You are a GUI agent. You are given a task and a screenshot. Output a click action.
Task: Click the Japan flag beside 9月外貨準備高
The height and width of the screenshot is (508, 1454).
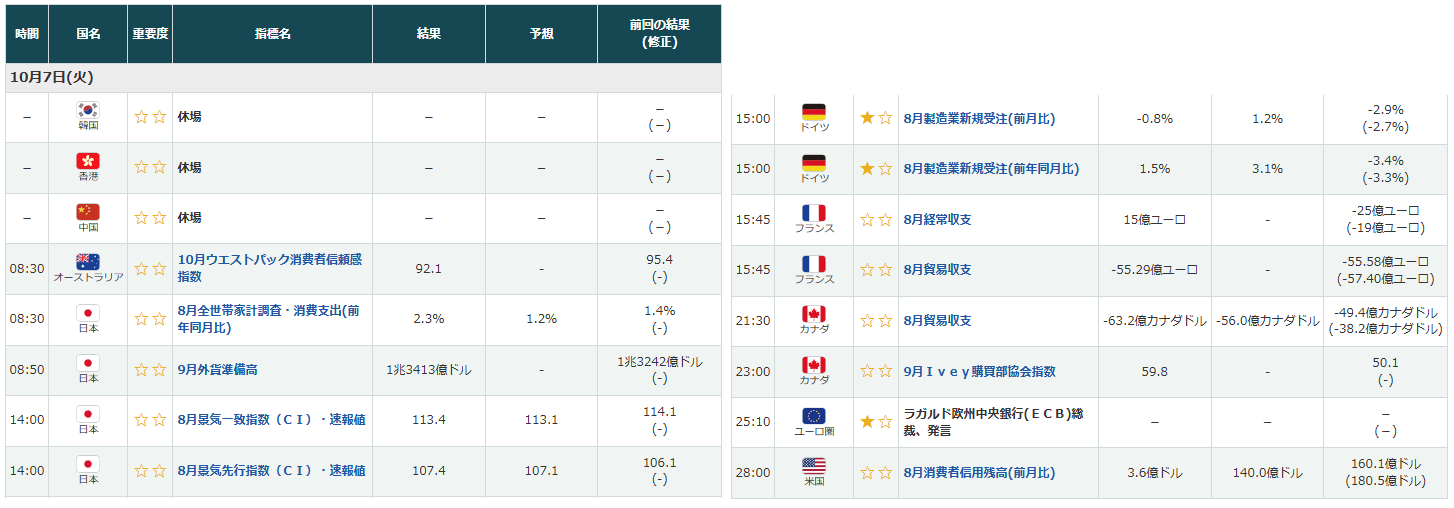point(88,363)
